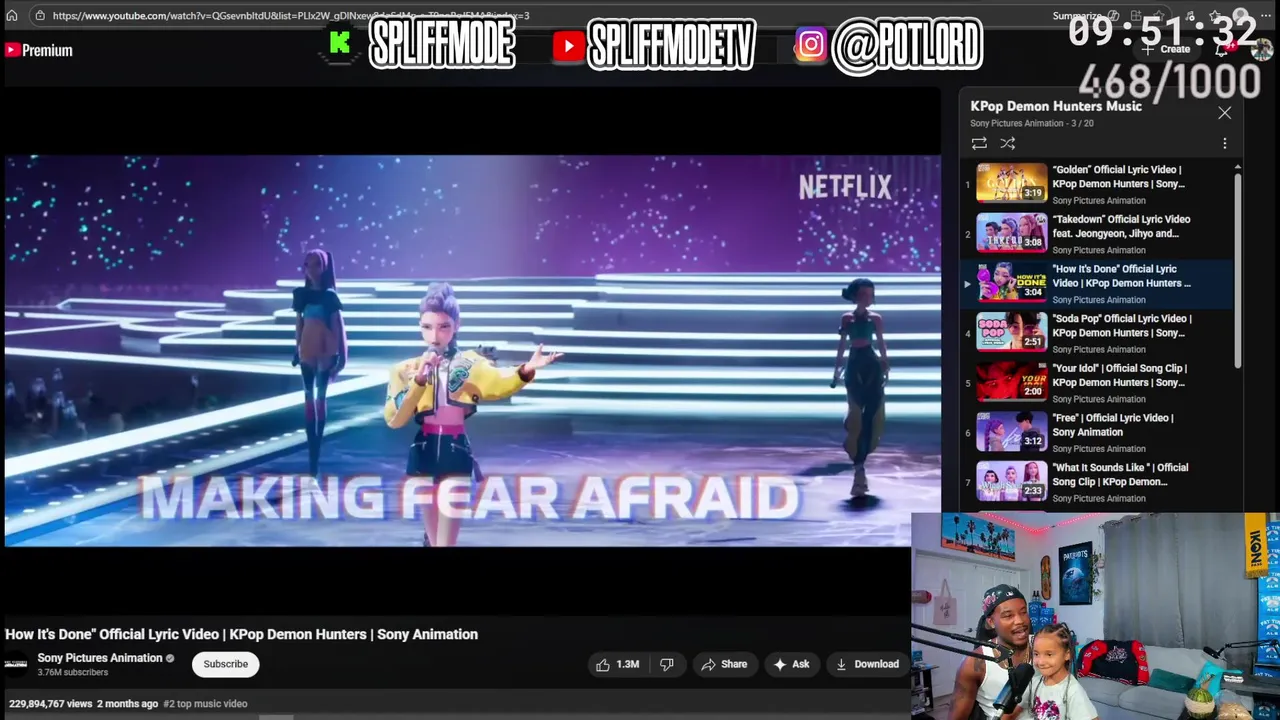
Task: Play "Golden" Official Lyric Video thumbnail
Action: pyautogui.click(x=1012, y=183)
